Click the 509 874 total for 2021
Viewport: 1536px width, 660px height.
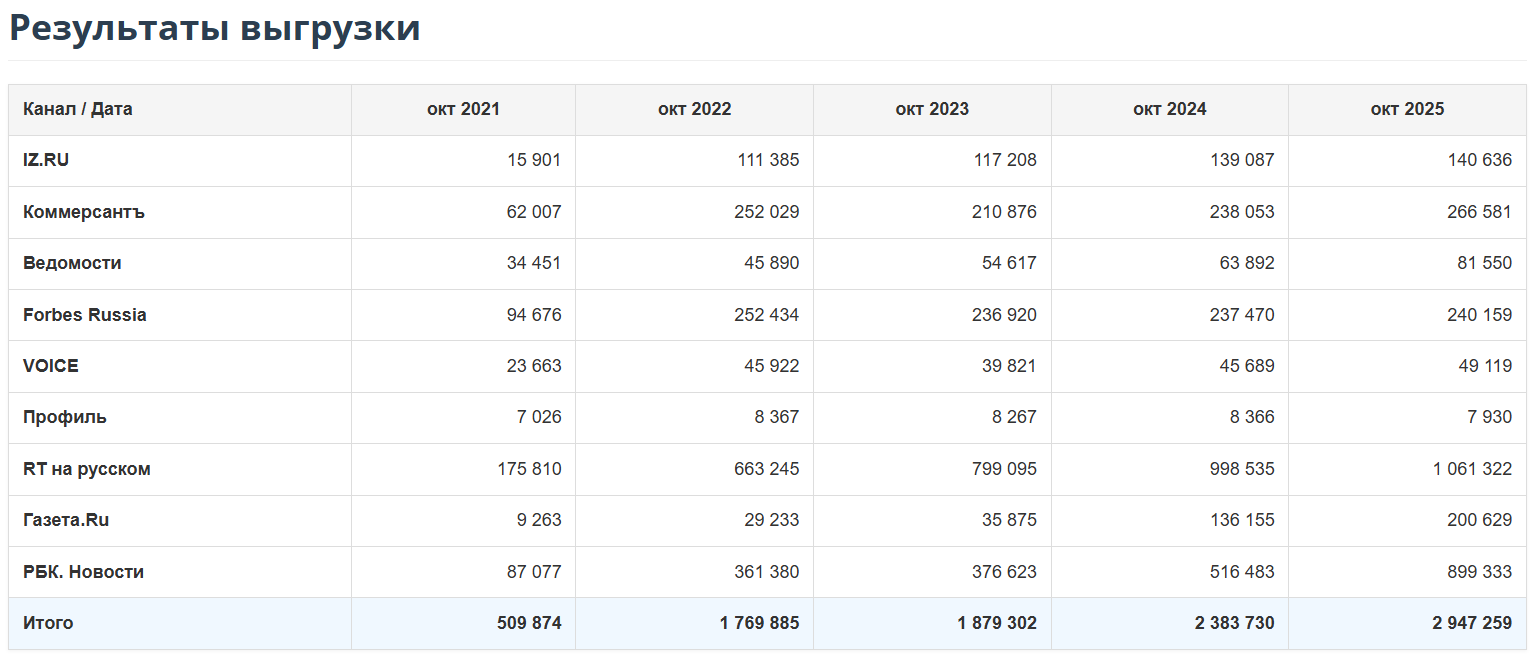pyautogui.click(x=529, y=623)
